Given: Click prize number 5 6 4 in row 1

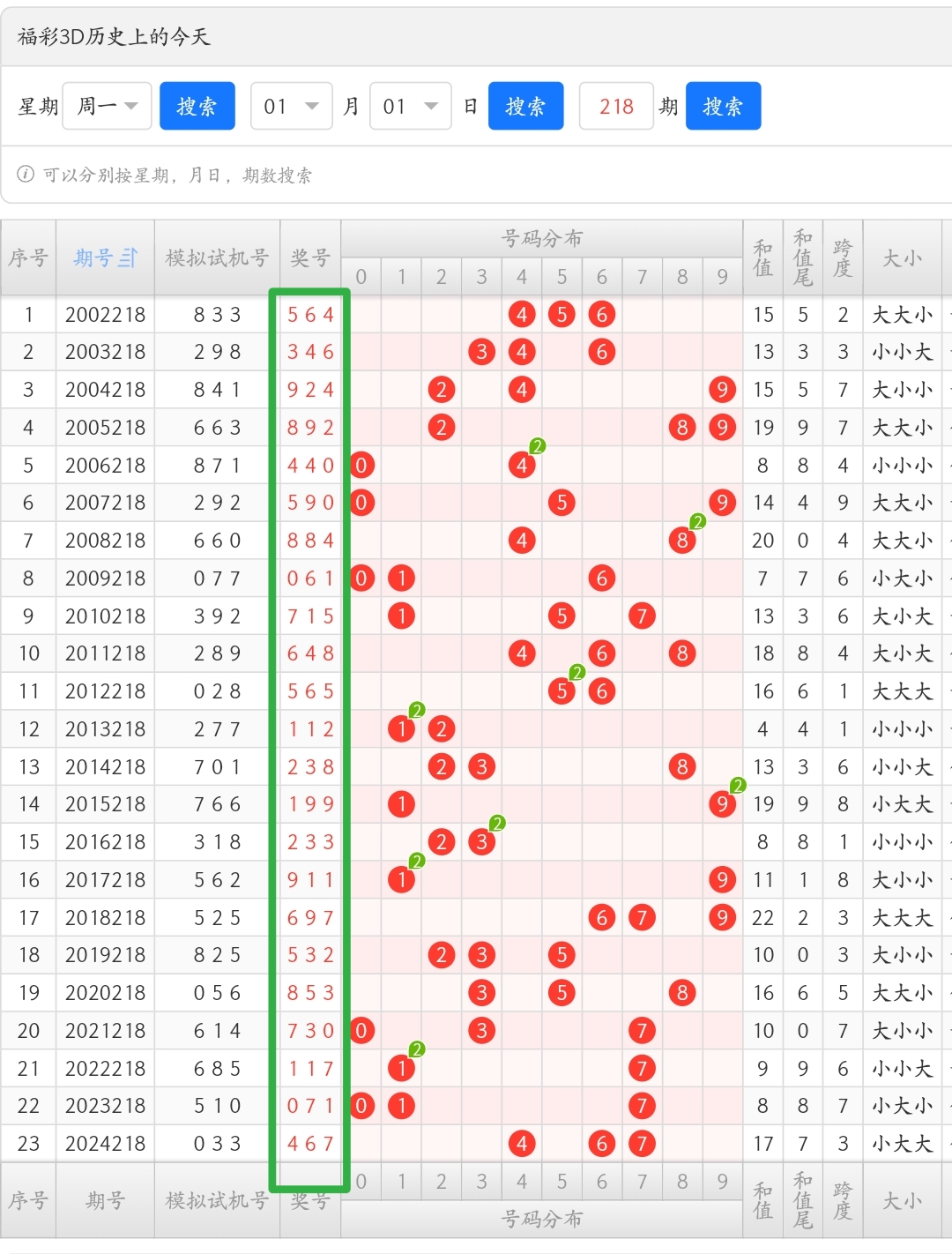Looking at the screenshot, I should 310,315.
